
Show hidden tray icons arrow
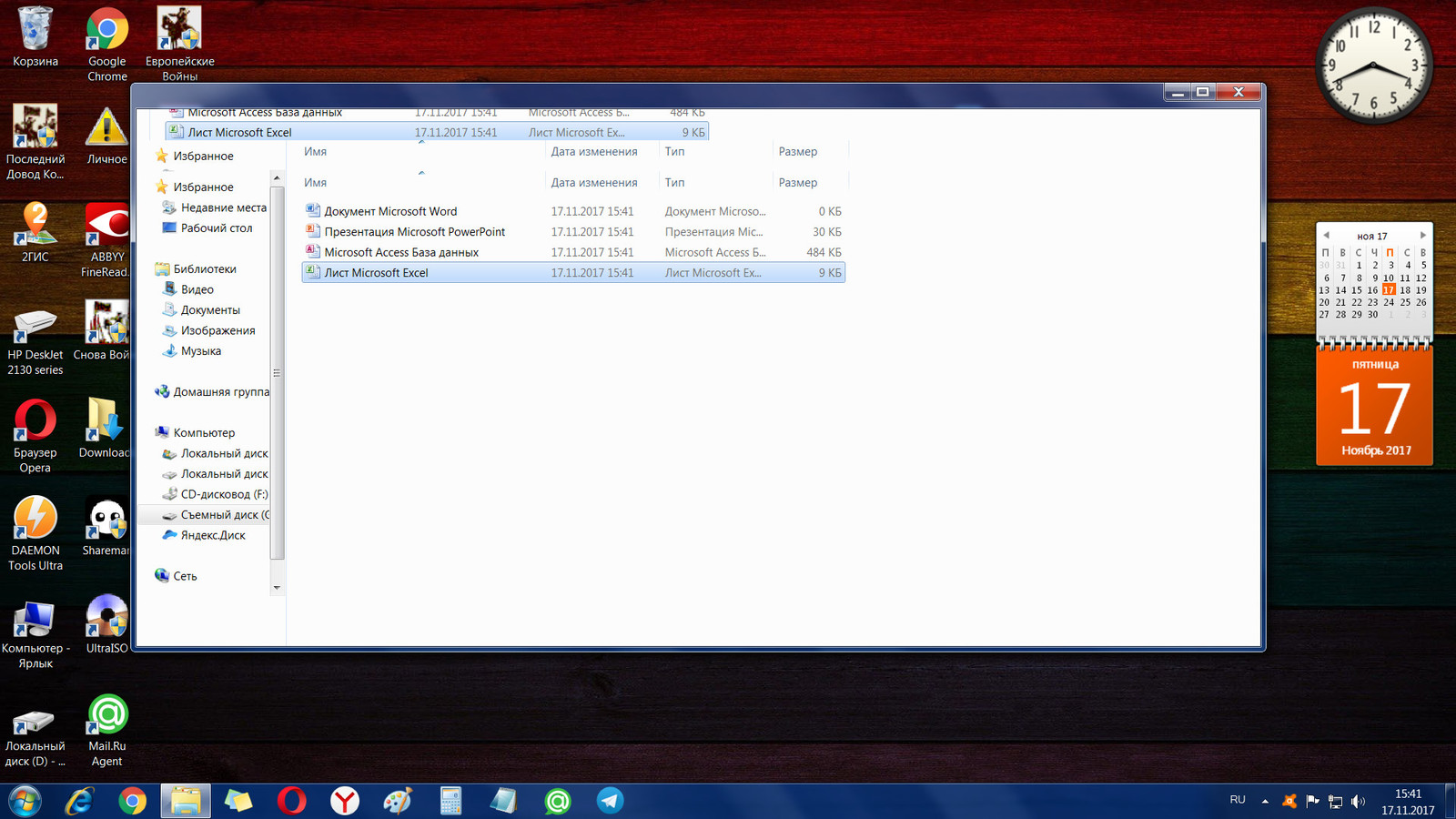1265,801
